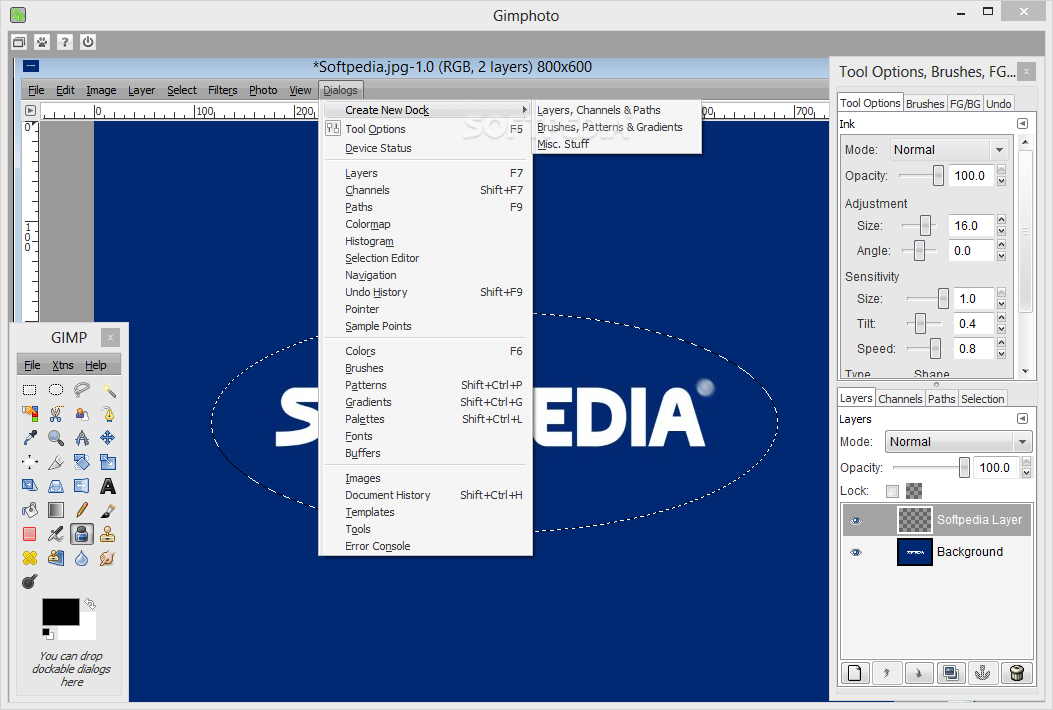Screen dimensions: 1053x710
Task: Open the Xtns menu in GIMP toolbox
Action: pyautogui.click(x=62, y=365)
